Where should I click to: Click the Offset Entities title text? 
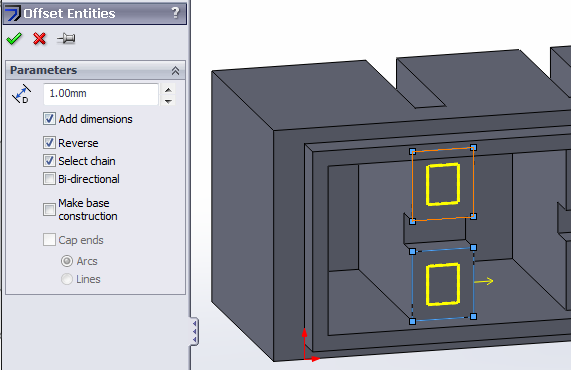[x=69, y=13]
